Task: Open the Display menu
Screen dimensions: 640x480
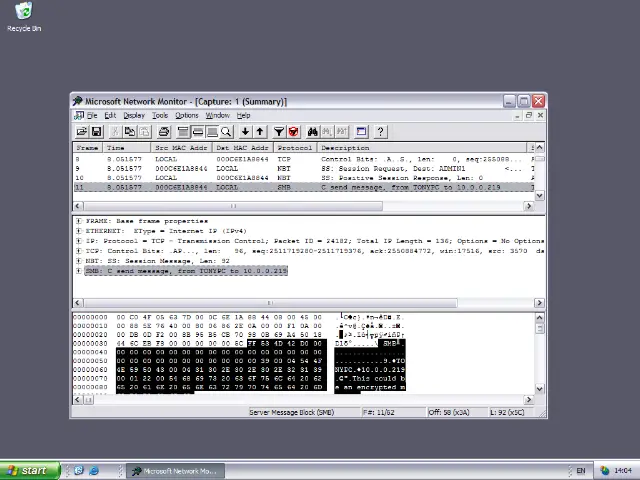Action: [x=134, y=116]
